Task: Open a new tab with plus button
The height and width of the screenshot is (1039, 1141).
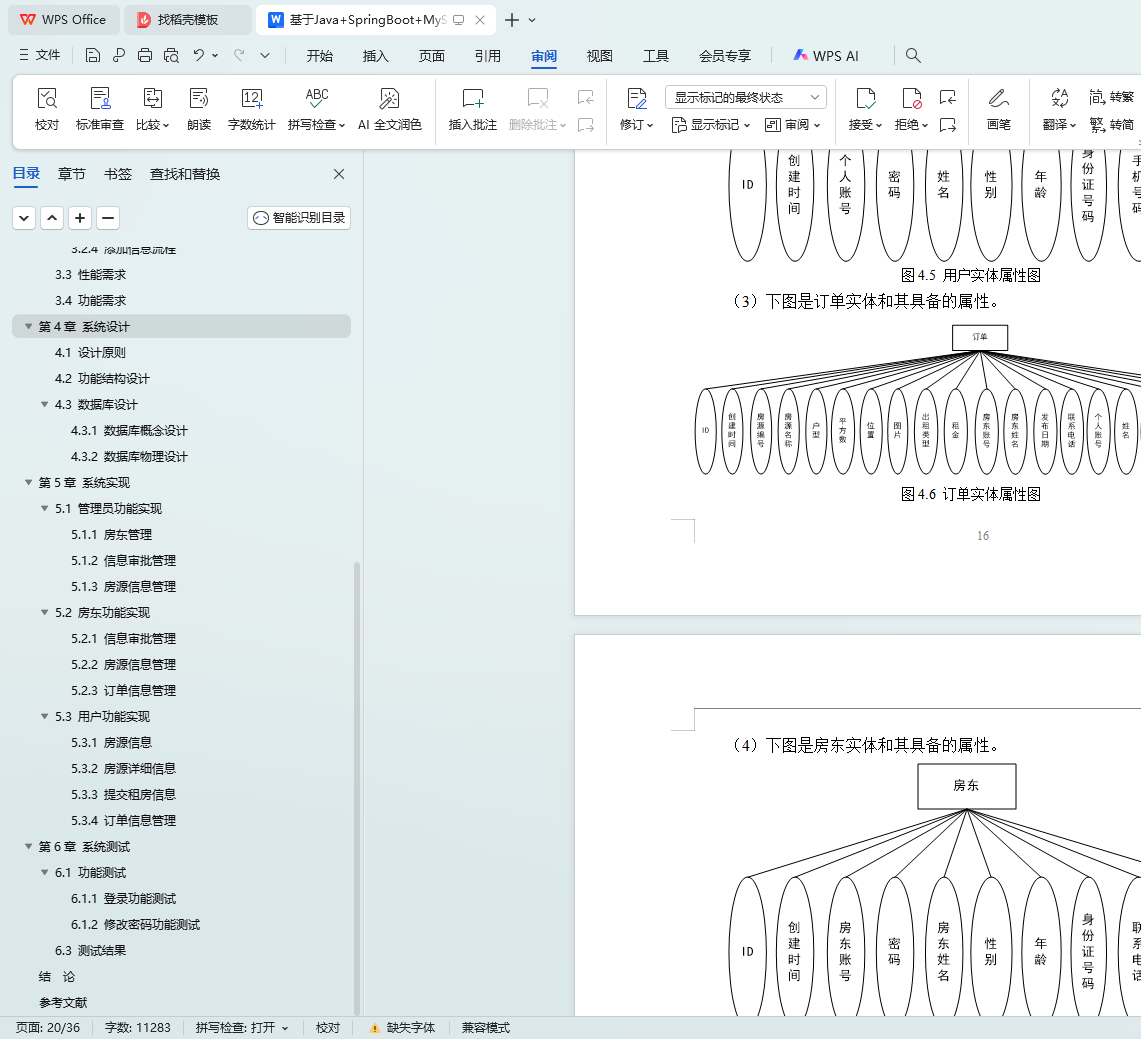Action: [512, 20]
